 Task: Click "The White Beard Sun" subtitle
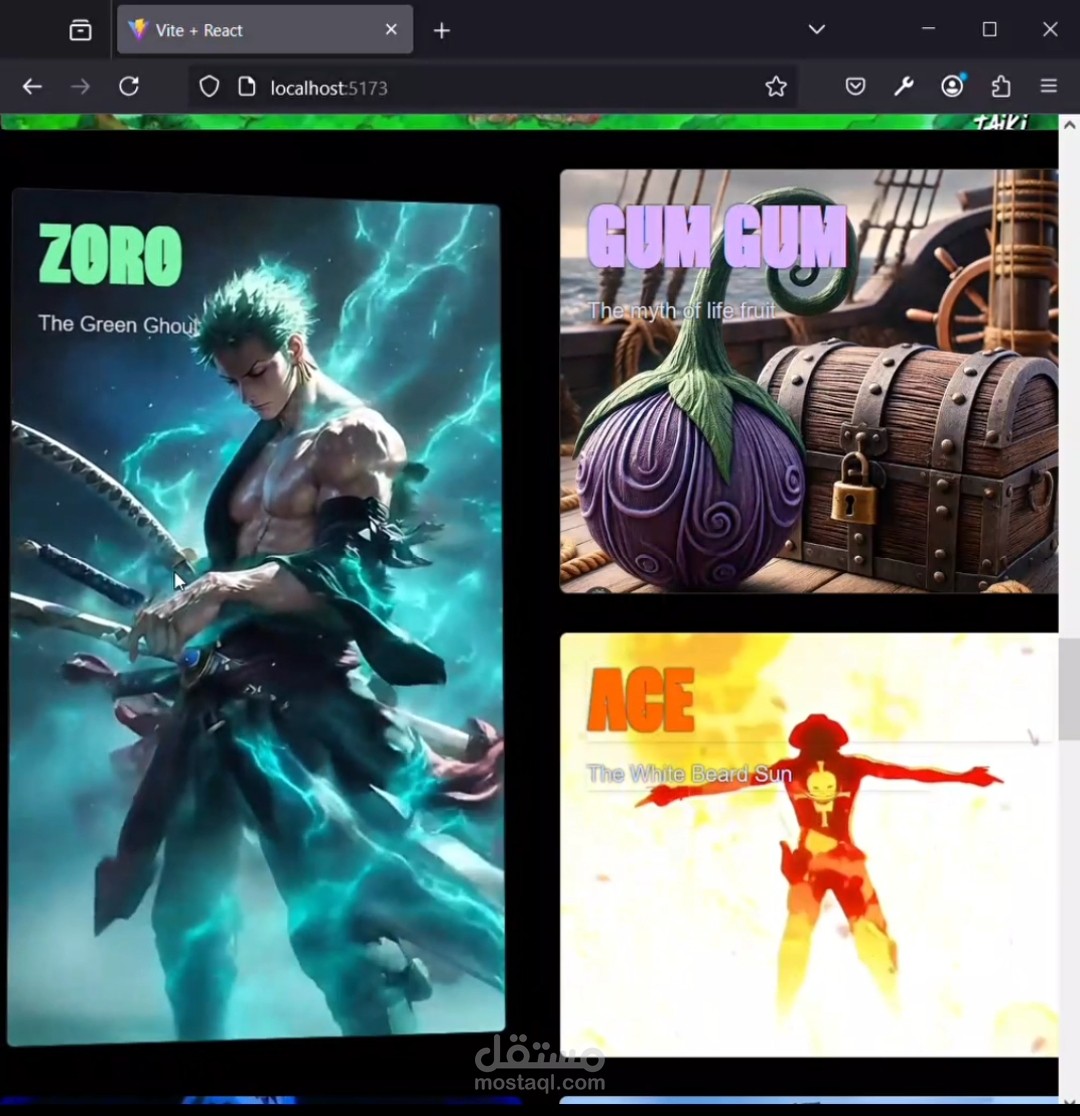pyautogui.click(x=689, y=774)
